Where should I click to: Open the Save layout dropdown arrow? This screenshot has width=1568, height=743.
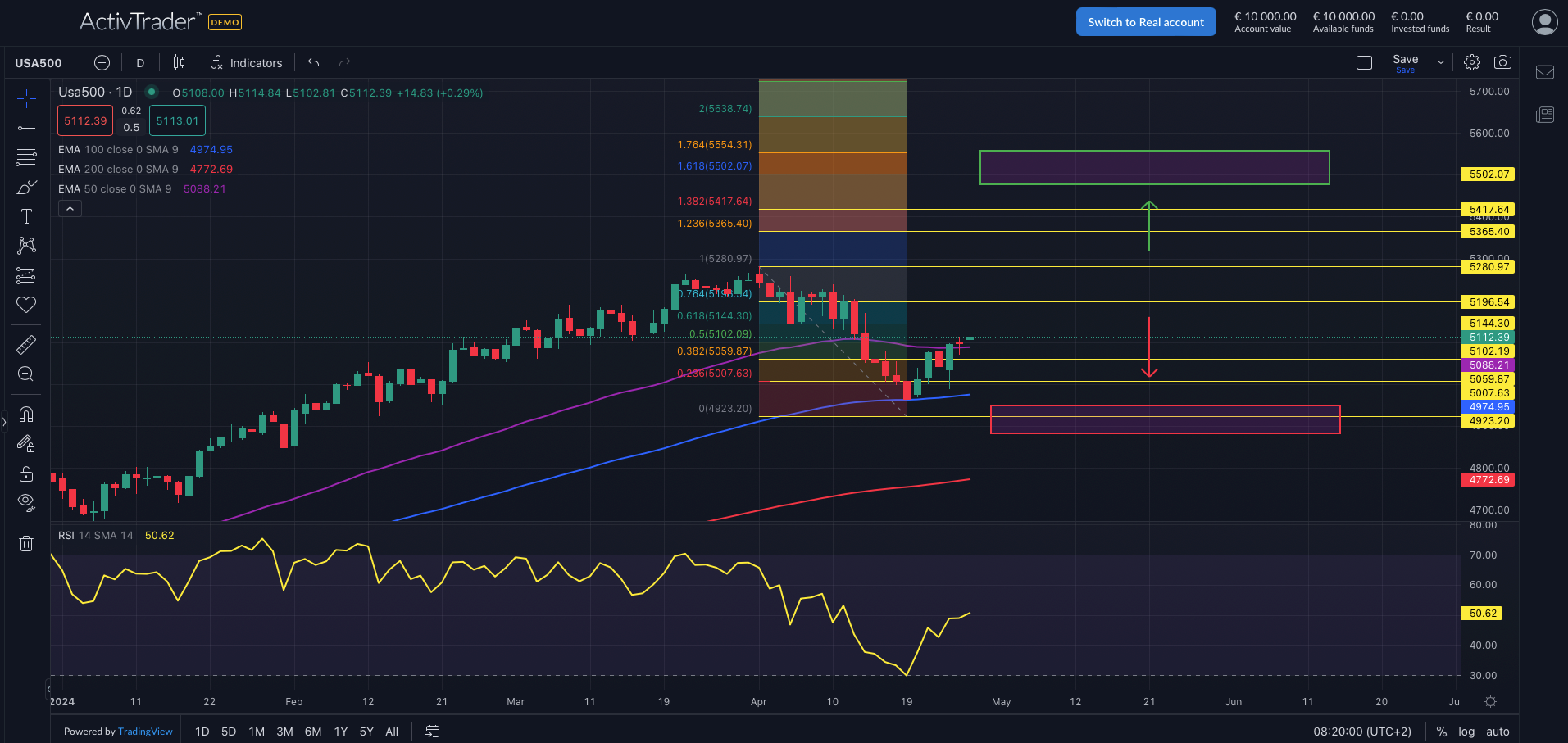(x=1439, y=61)
